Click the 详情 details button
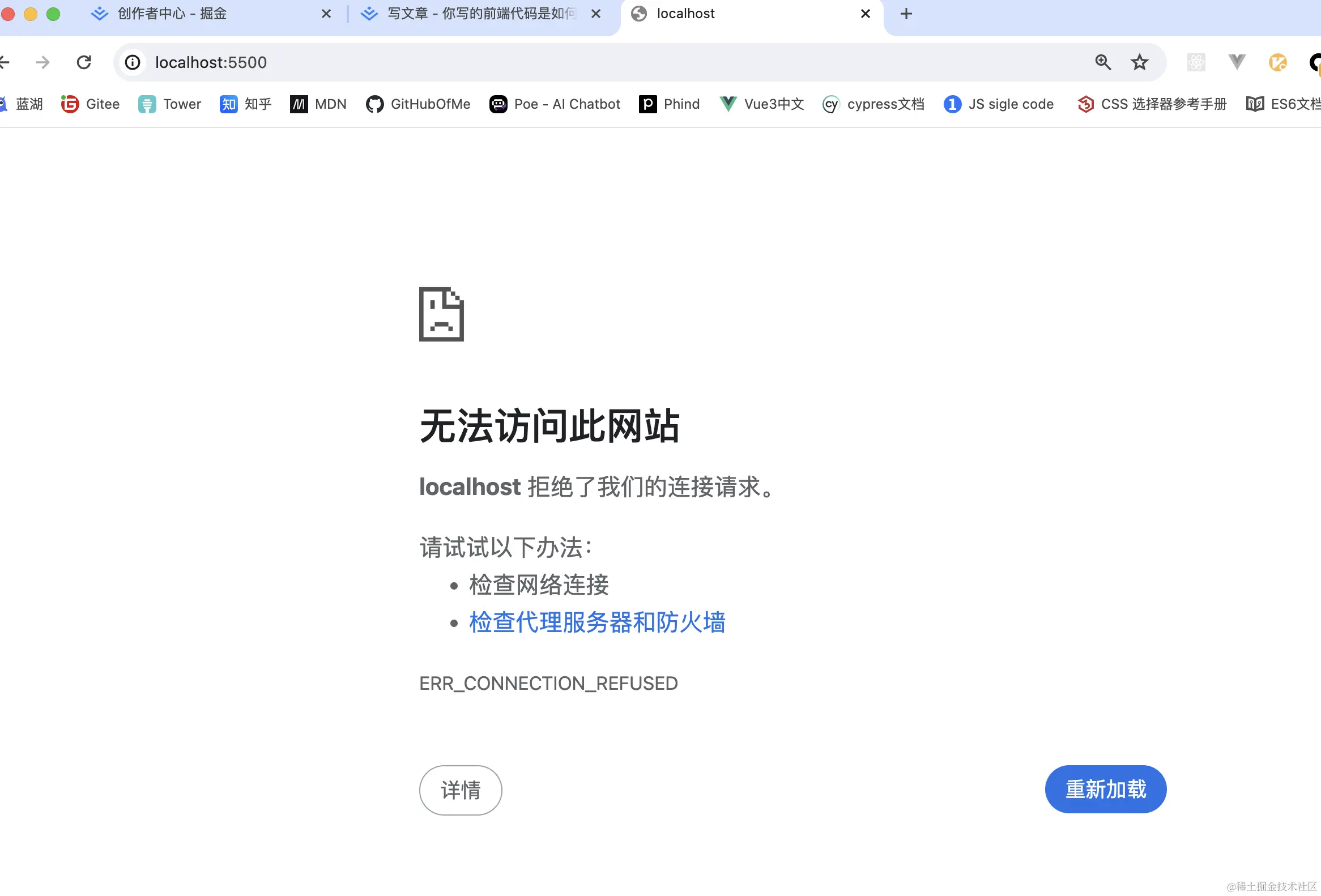The width and height of the screenshot is (1321, 896). pos(461,790)
